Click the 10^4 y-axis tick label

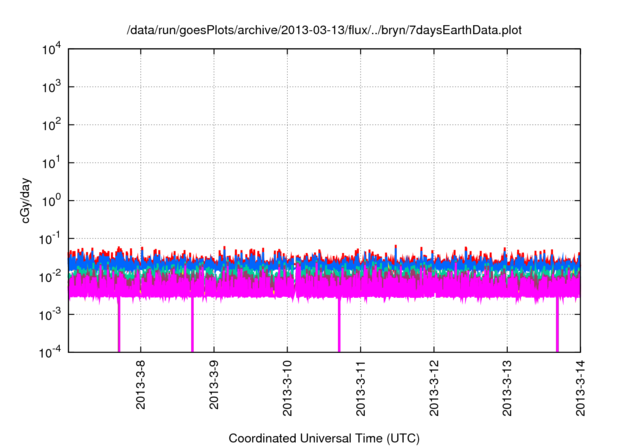[52, 50]
